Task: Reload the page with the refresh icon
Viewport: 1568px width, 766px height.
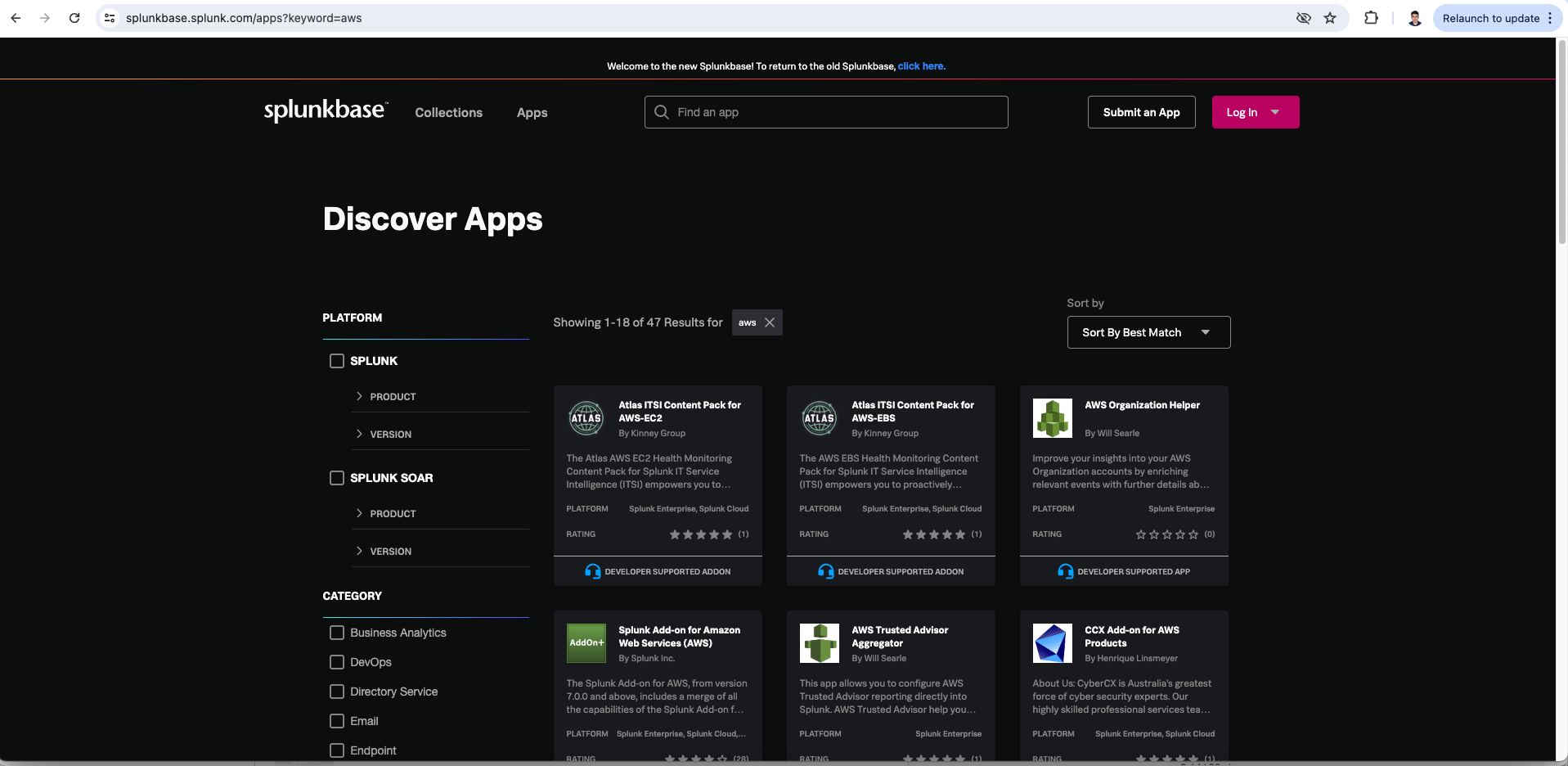Action: tap(74, 18)
